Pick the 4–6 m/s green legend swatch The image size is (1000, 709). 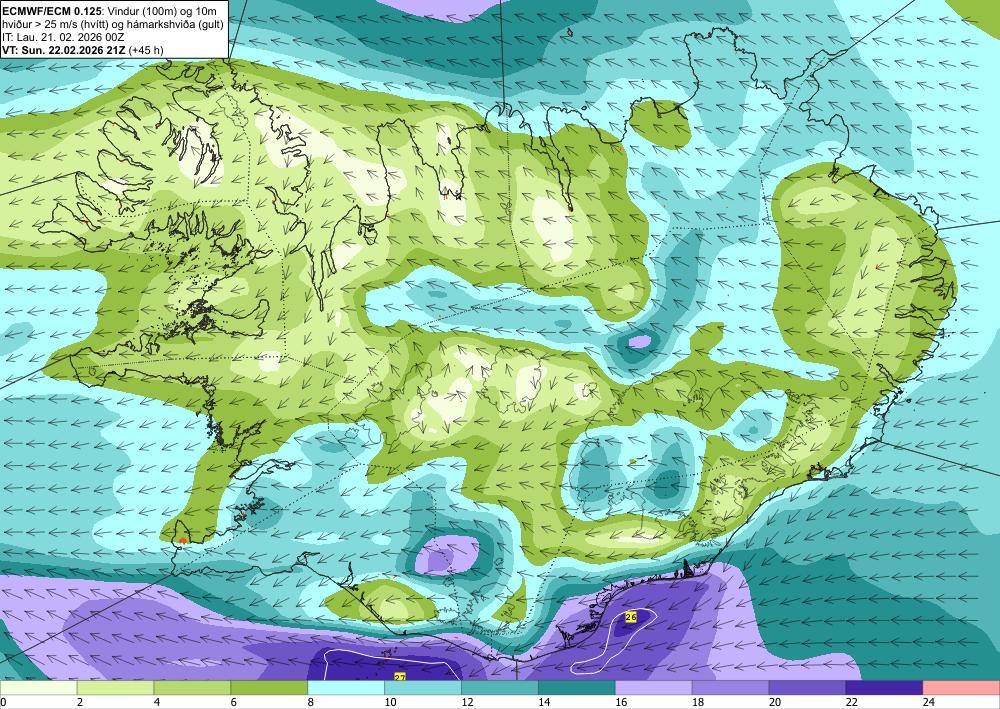tap(192, 688)
